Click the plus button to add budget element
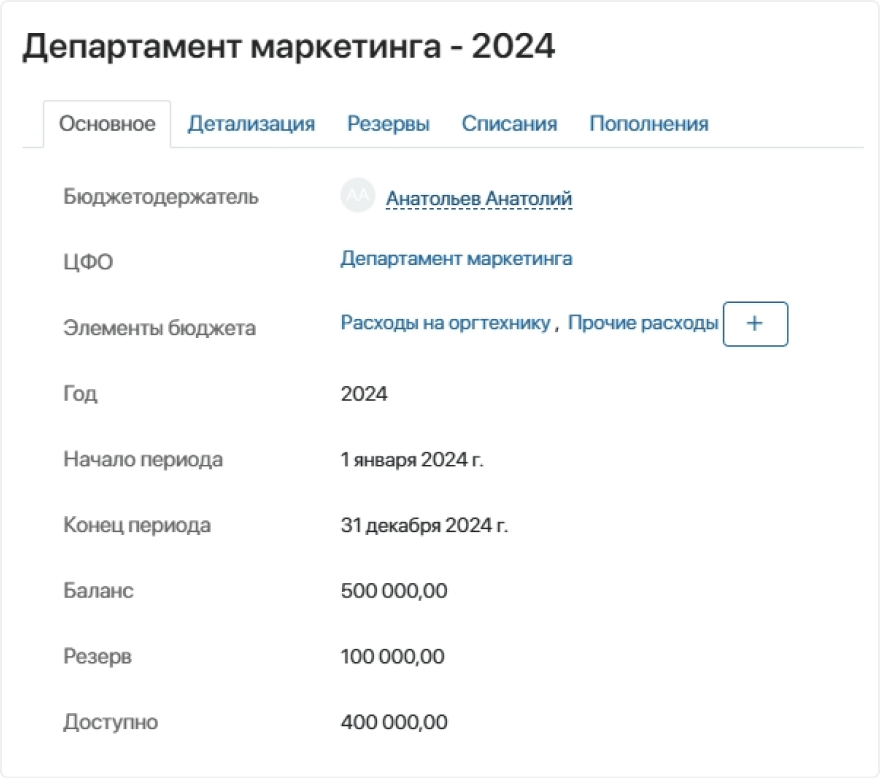Viewport: 880px width, 778px height. click(755, 324)
